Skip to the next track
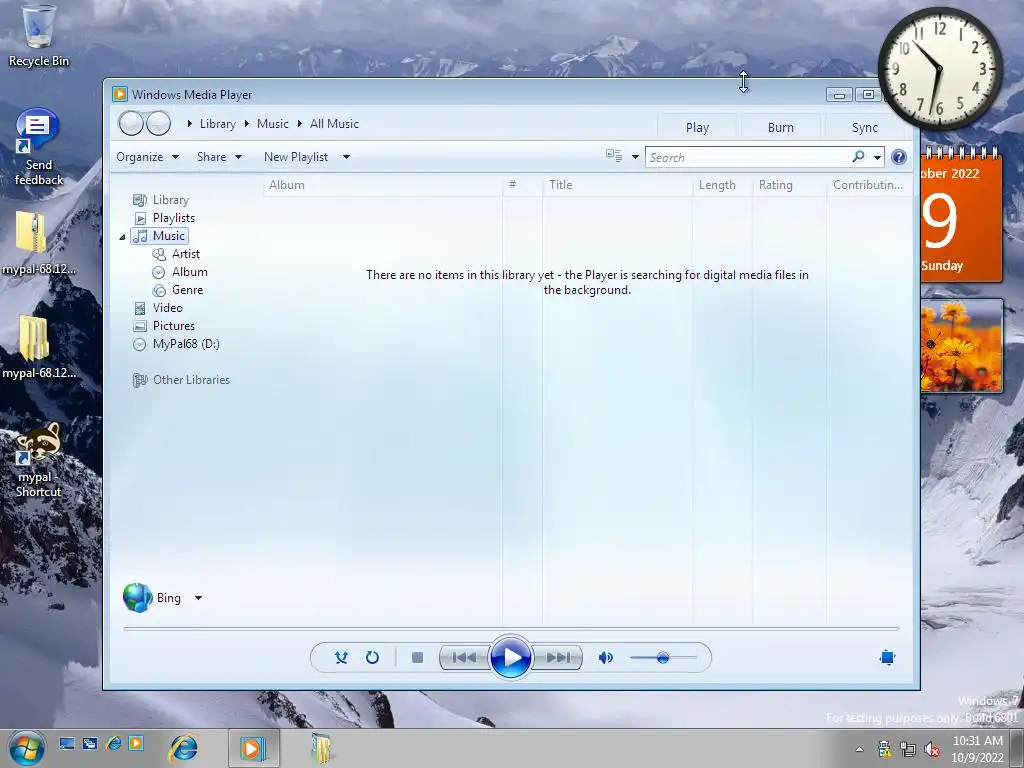 point(557,658)
